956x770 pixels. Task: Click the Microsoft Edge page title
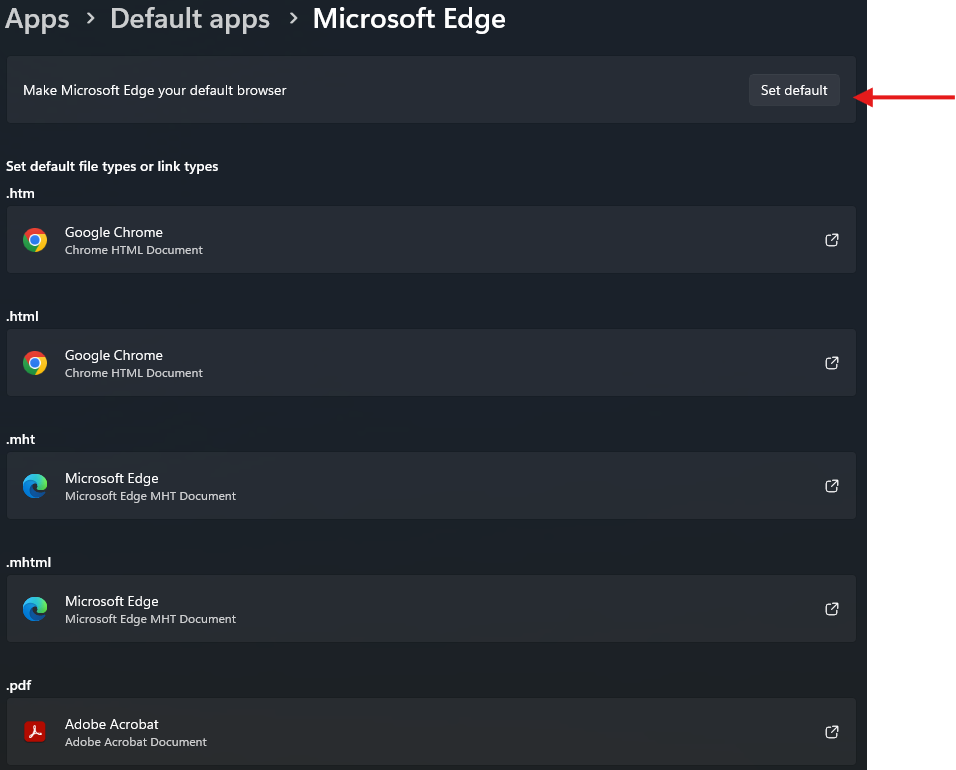point(409,19)
